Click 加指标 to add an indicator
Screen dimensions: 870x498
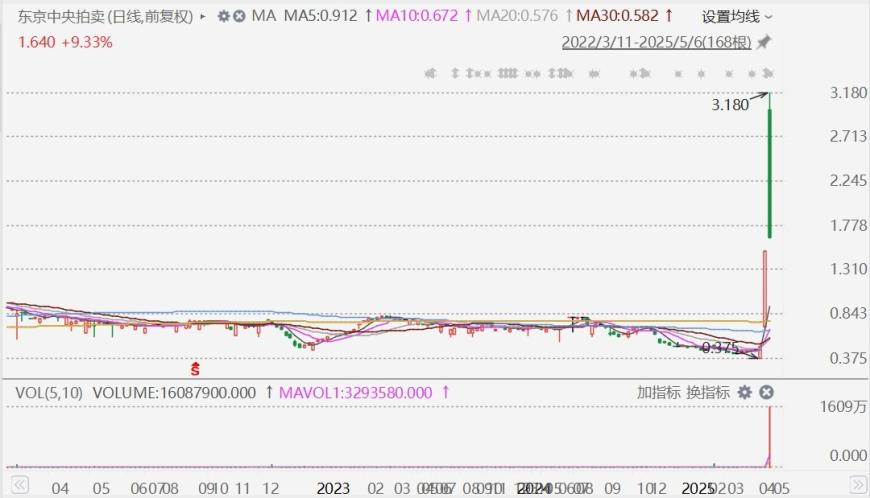pyautogui.click(x=659, y=393)
